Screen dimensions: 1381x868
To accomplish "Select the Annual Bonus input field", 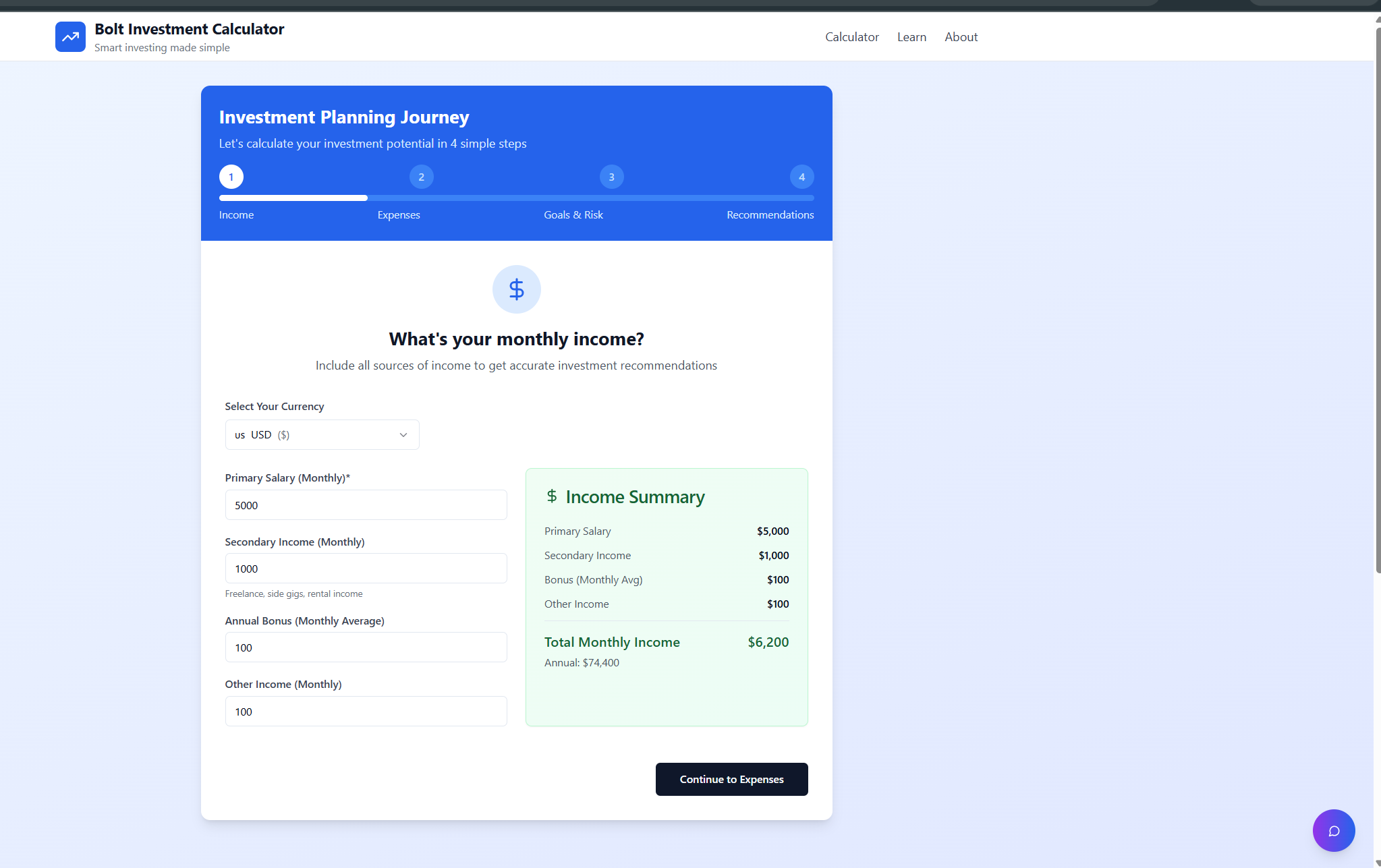I will (x=366, y=647).
